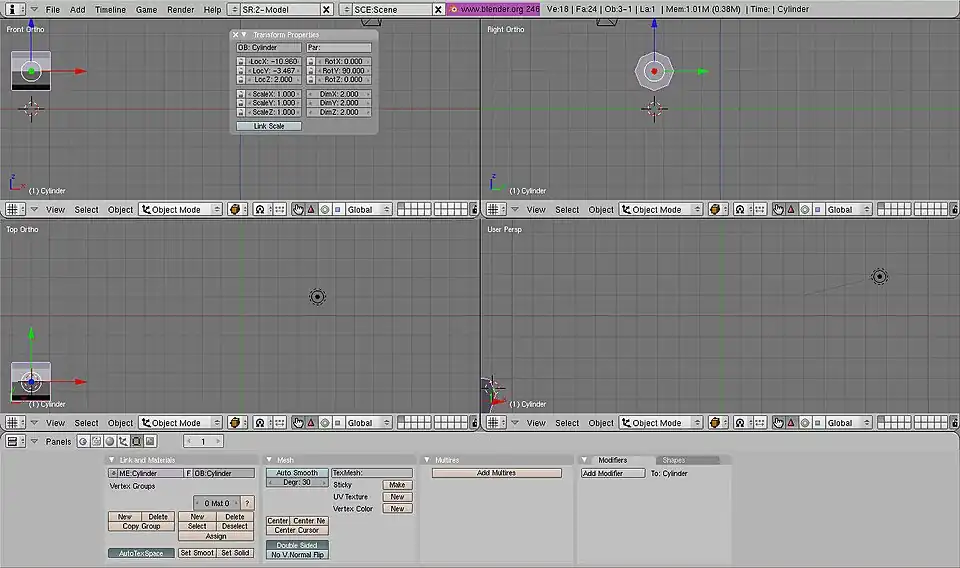Open the Render menu

click(x=181, y=9)
